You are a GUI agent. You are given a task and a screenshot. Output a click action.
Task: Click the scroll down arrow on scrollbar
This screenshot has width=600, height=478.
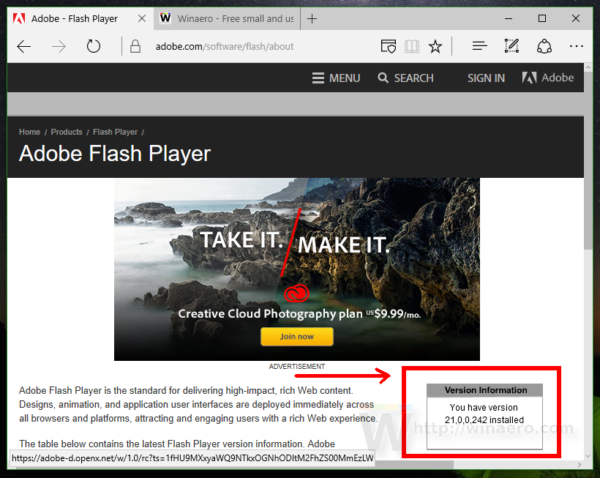pyautogui.click(x=588, y=456)
